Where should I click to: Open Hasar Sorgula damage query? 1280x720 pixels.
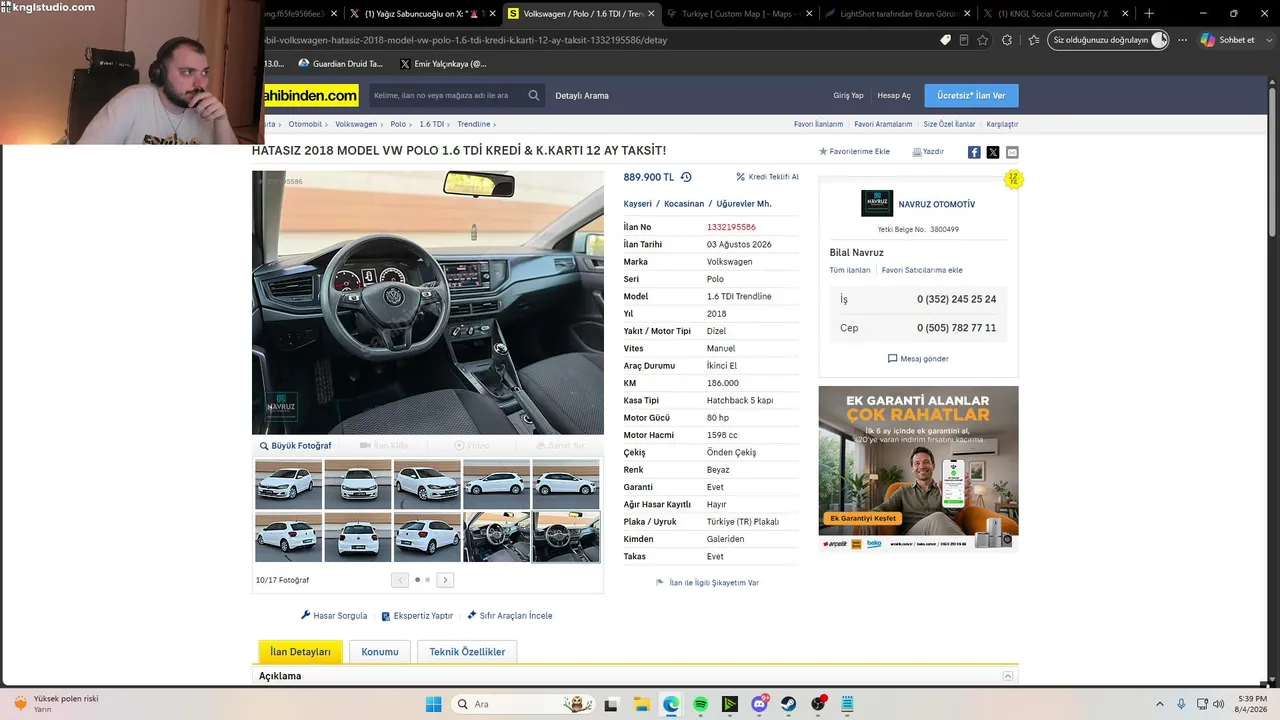(334, 616)
